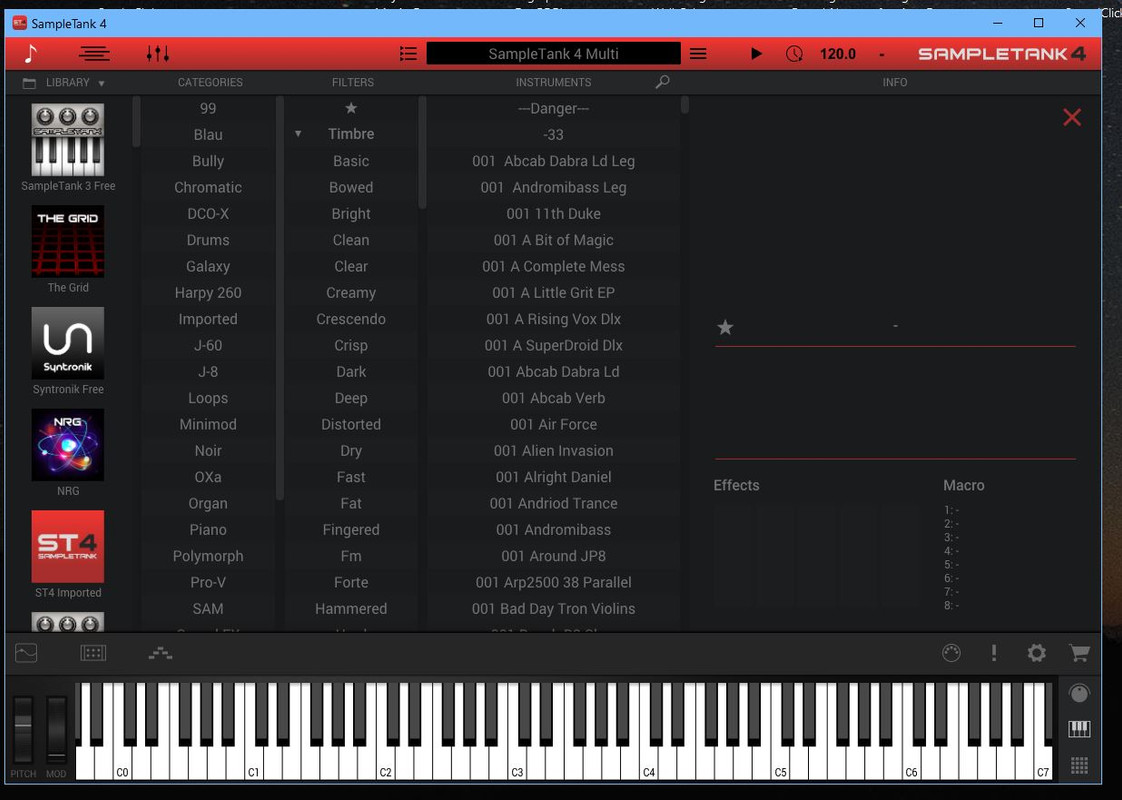
Task: Select ST4 Imported library thumbnail
Action: pos(68,546)
